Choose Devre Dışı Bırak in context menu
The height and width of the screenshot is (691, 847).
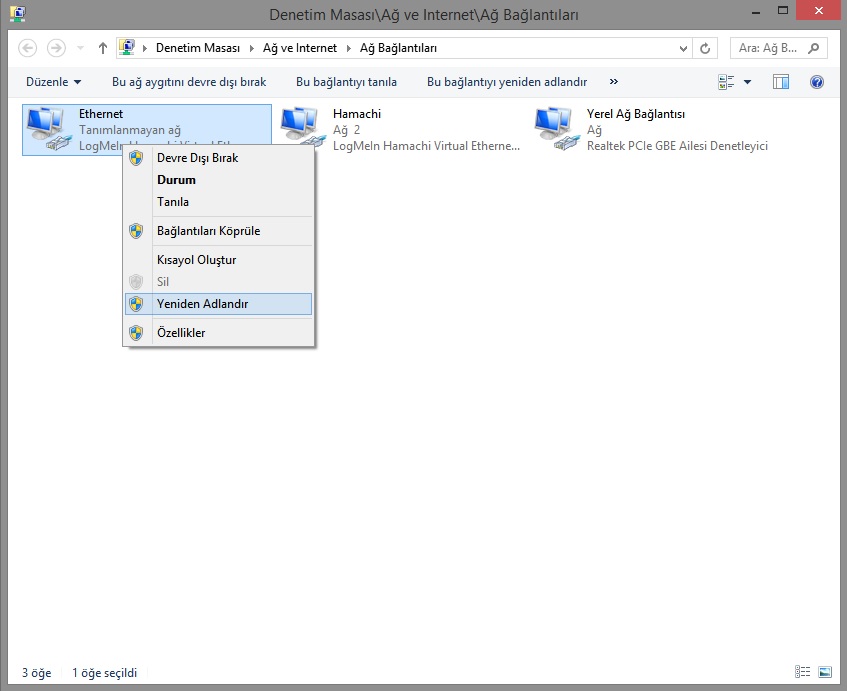click(x=219, y=158)
